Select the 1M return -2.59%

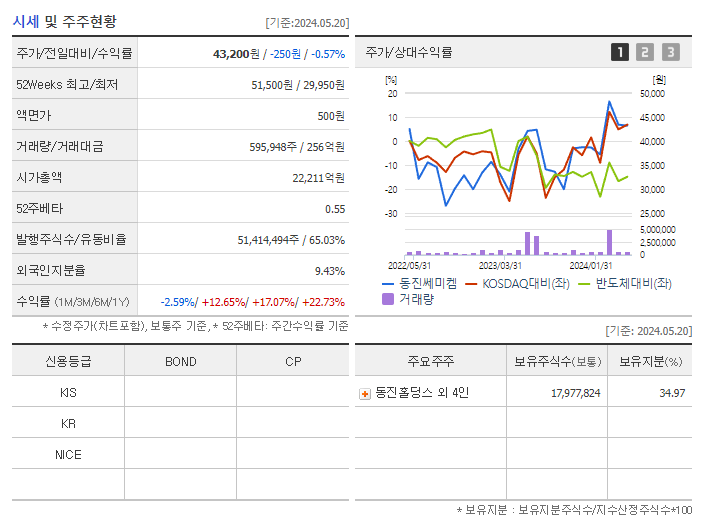(178, 302)
